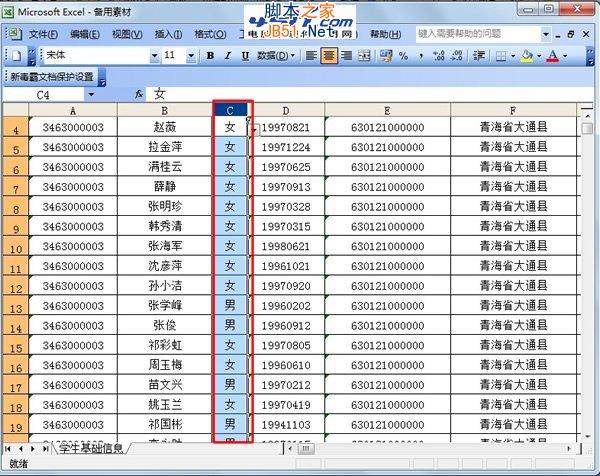Apply cell Borders icon
The width and height of the screenshot is (600, 476).
501,56
